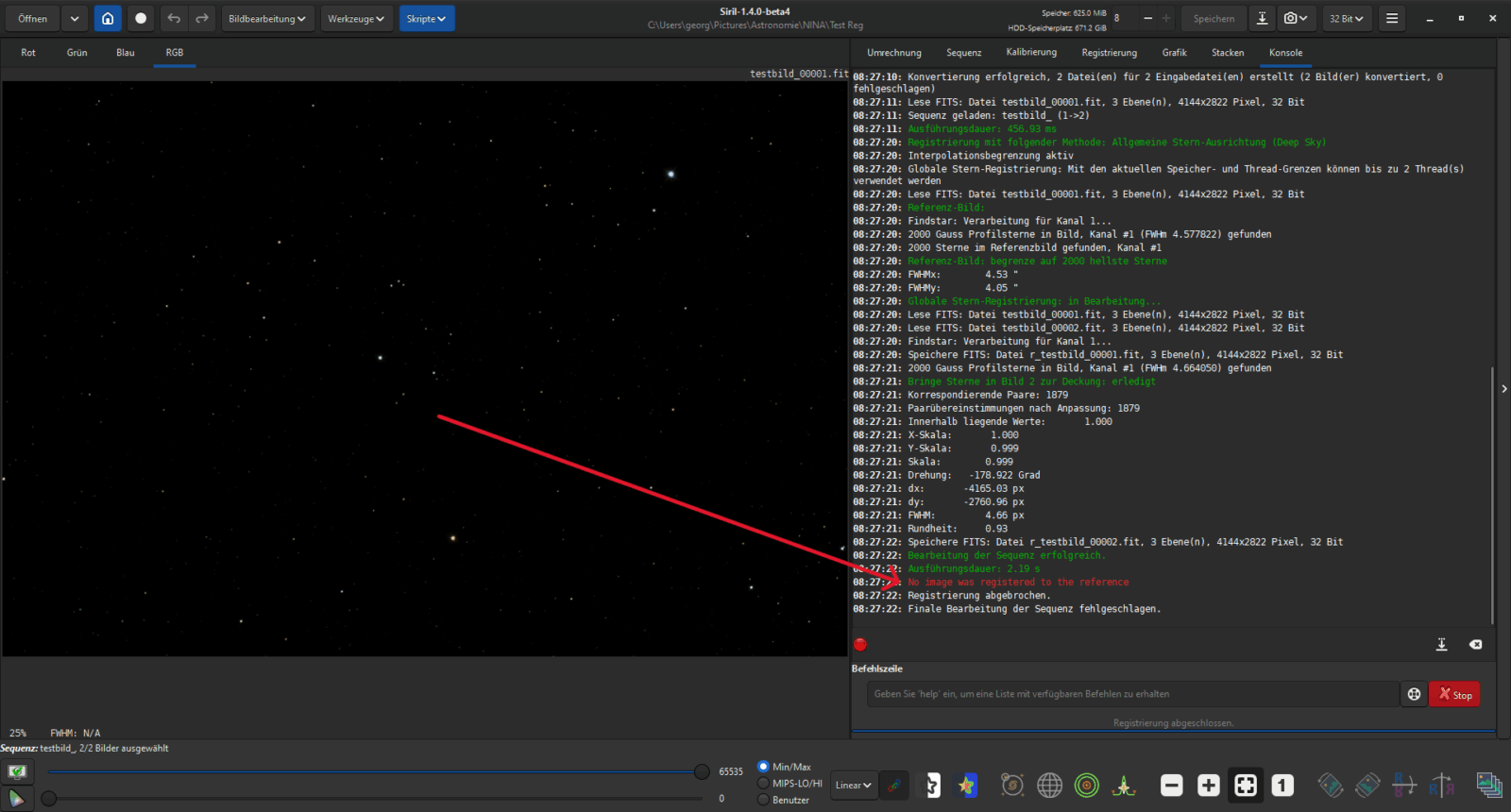Switch to the Stacken tab

pyautogui.click(x=1228, y=53)
